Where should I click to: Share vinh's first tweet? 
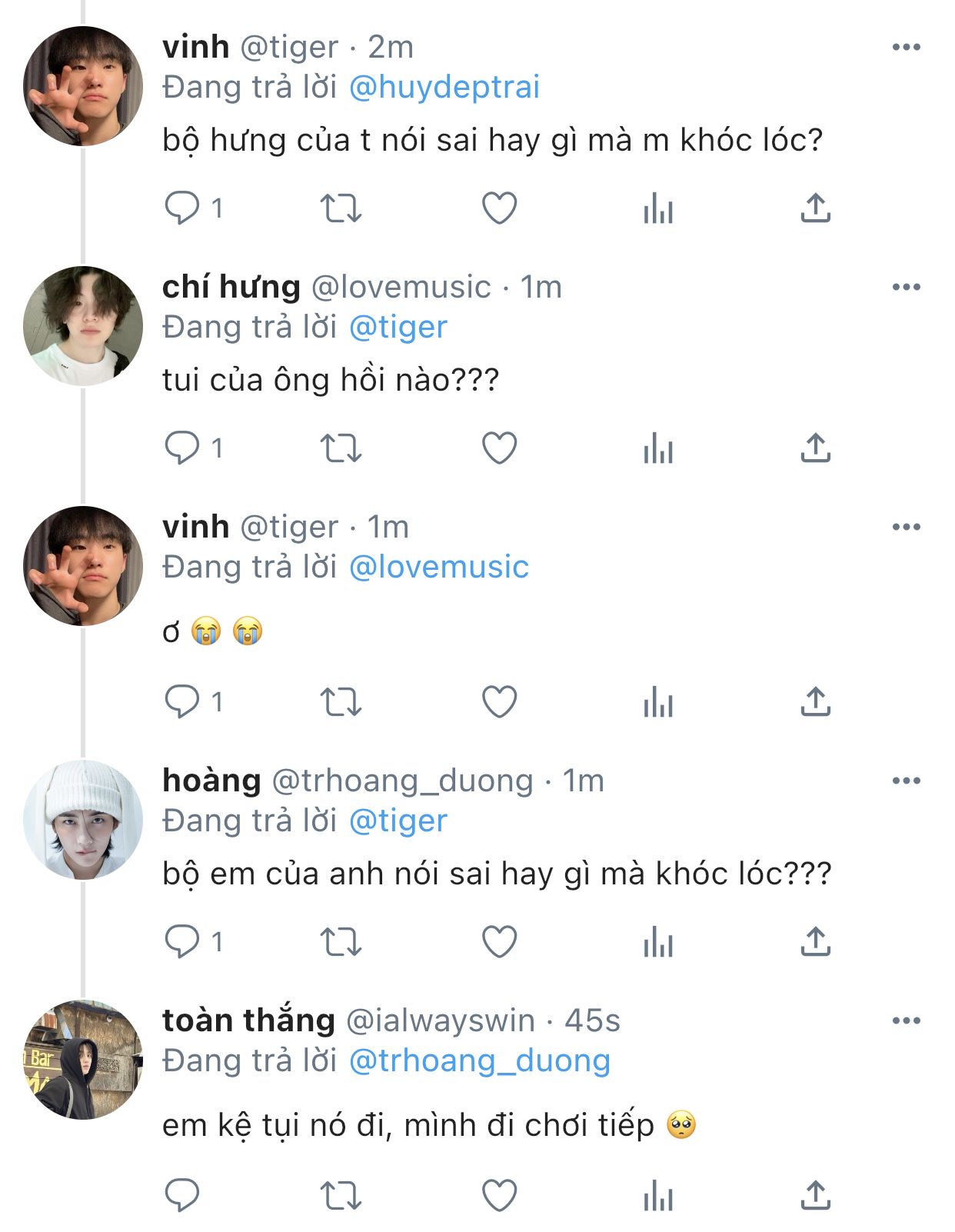(x=816, y=208)
